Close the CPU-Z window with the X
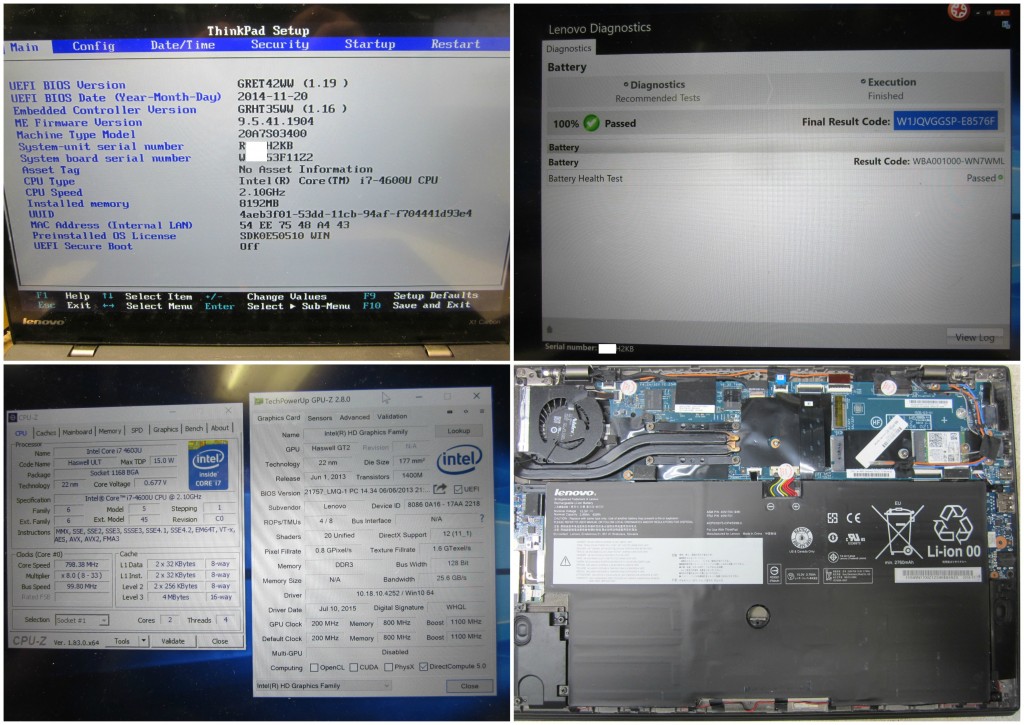Viewport: 1024px width, 725px height. tap(229, 410)
